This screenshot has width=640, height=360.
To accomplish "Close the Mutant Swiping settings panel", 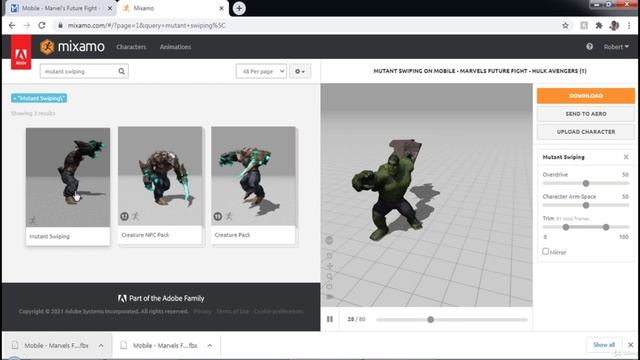I will [x=626, y=157].
